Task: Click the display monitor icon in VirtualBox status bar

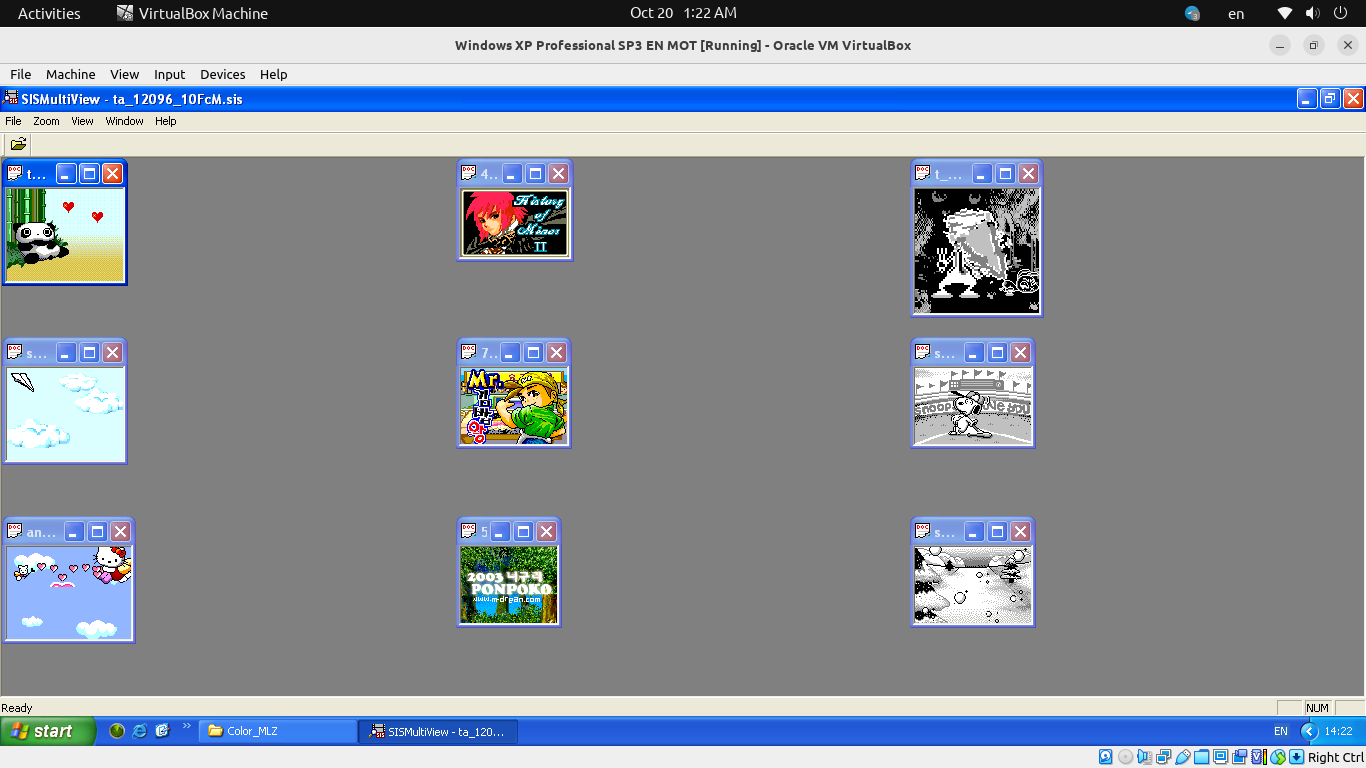Action: pos(1221,757)
